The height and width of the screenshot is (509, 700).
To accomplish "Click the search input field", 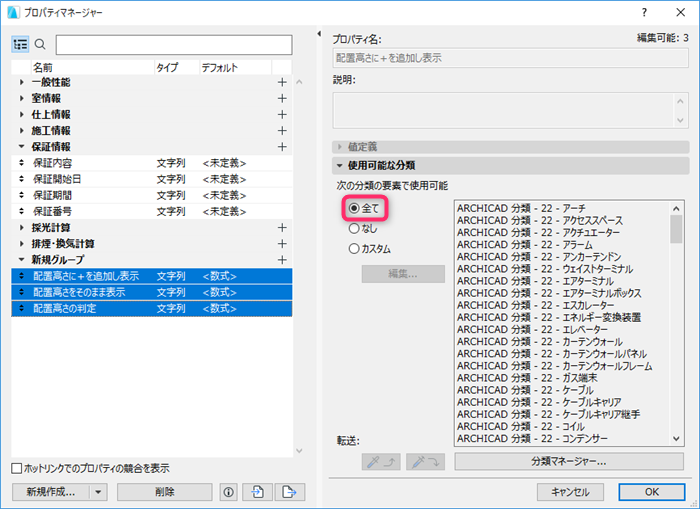I will click(174, 45).
